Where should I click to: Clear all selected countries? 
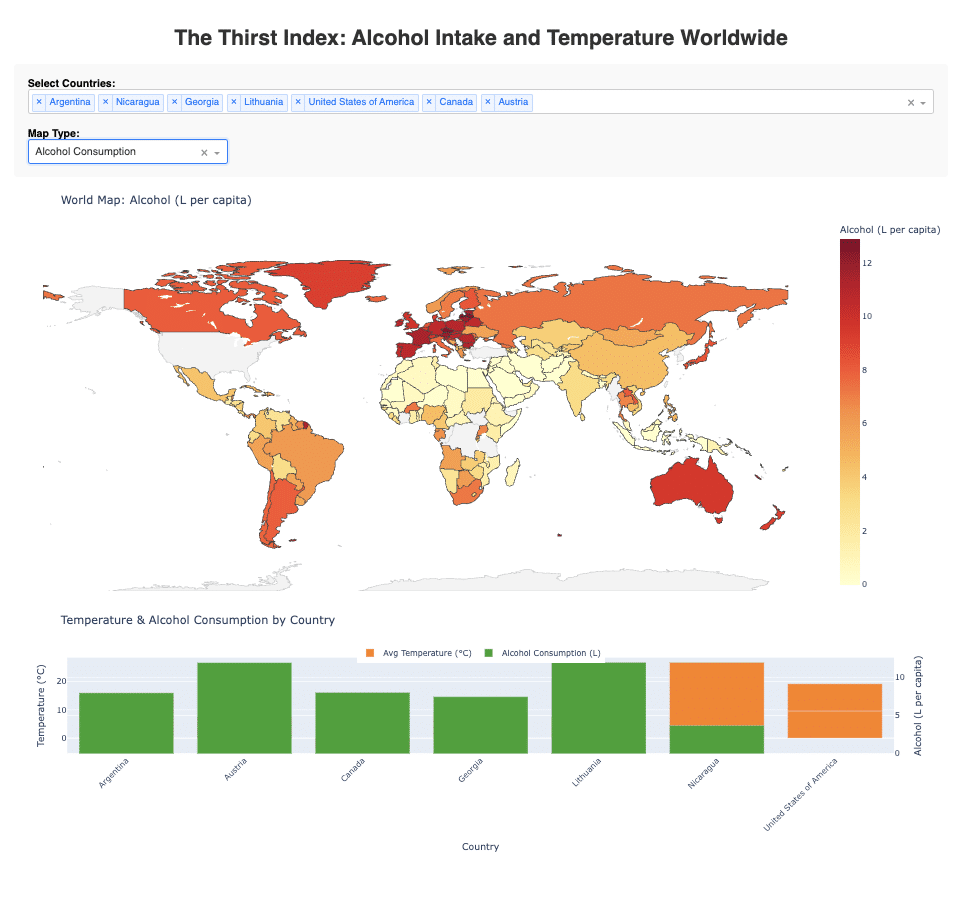(910, 102)
